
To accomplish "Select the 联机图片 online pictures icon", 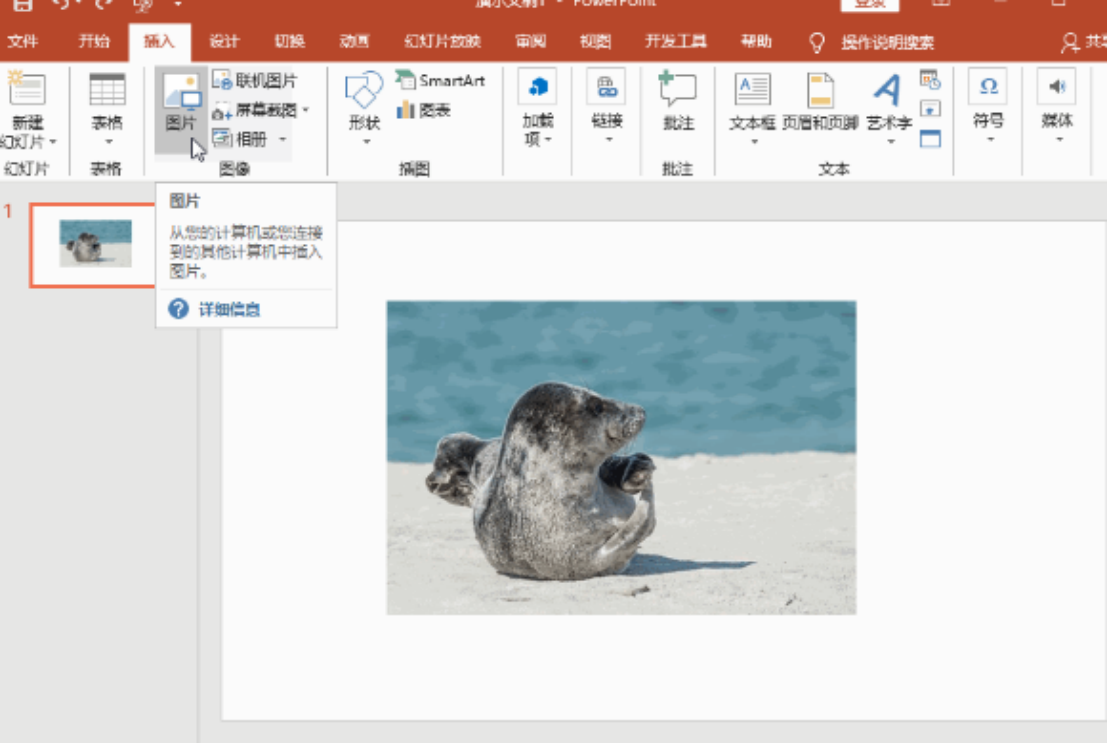I will tap(253, 81).
